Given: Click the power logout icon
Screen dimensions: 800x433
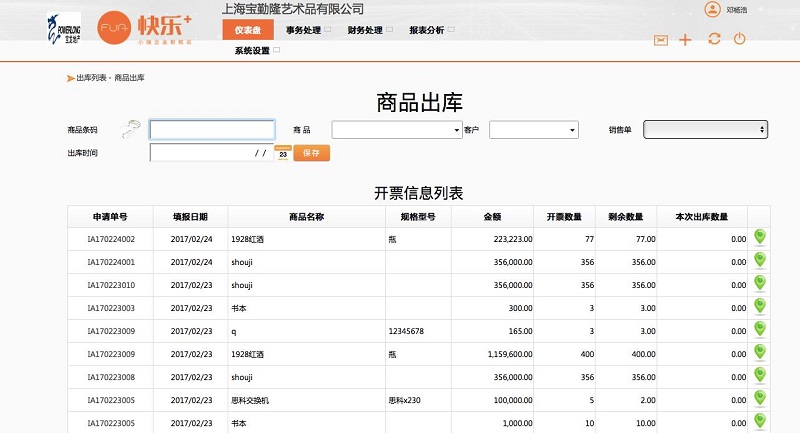Looking at the screenshot, I should [740, 40].
